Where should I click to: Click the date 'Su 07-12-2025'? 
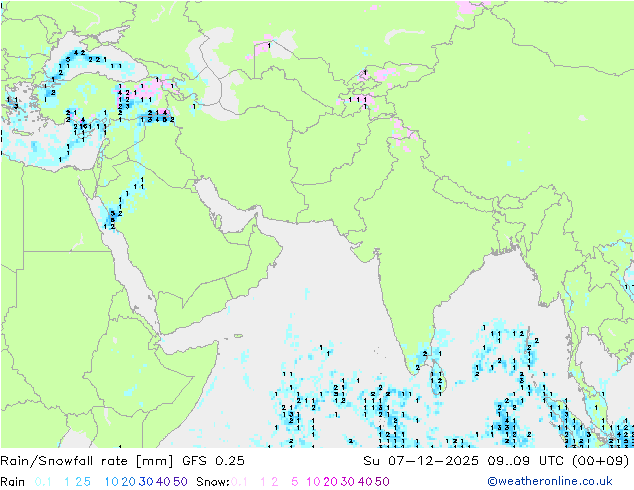[421, 461]
